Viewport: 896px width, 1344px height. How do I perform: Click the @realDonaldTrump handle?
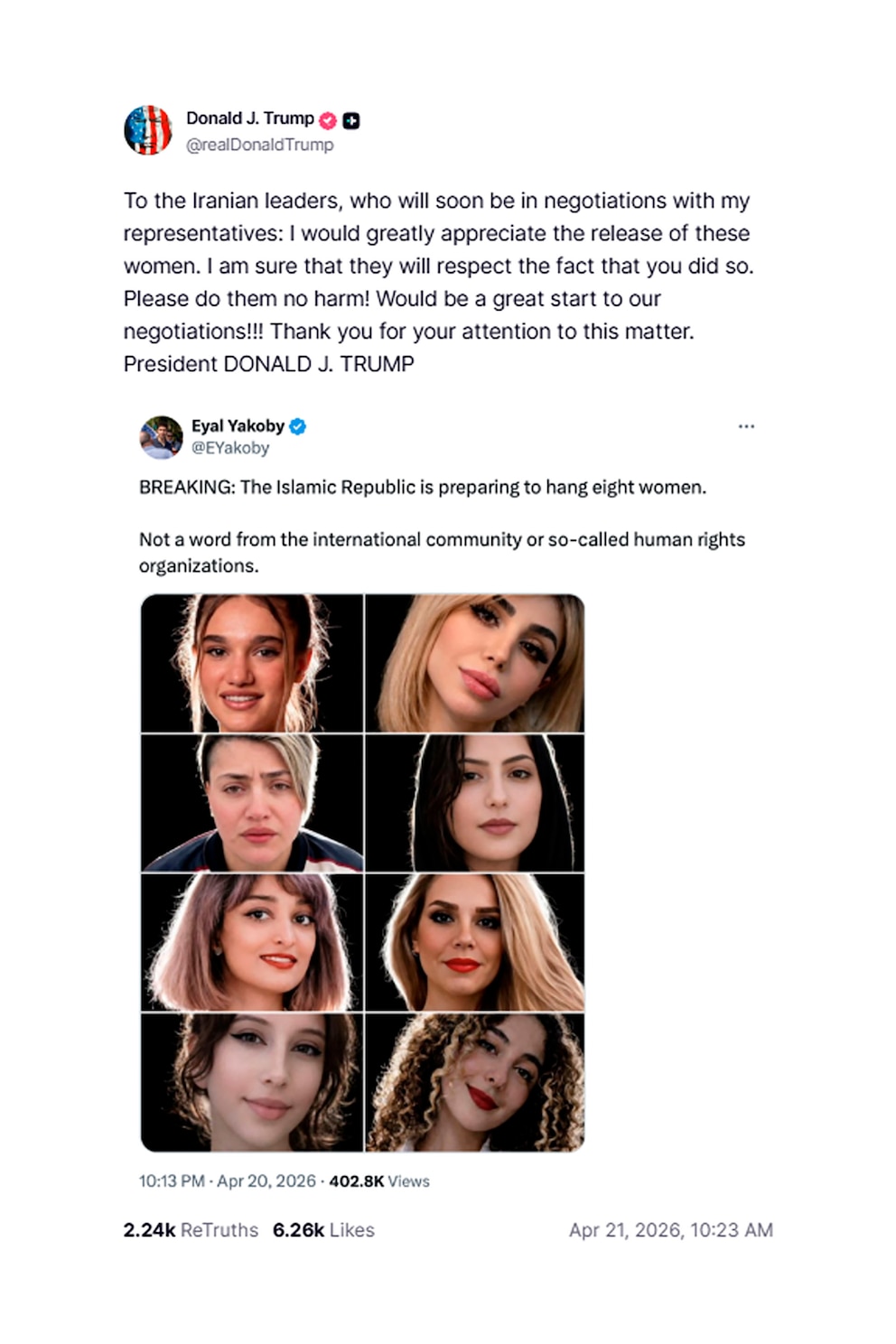259,145
